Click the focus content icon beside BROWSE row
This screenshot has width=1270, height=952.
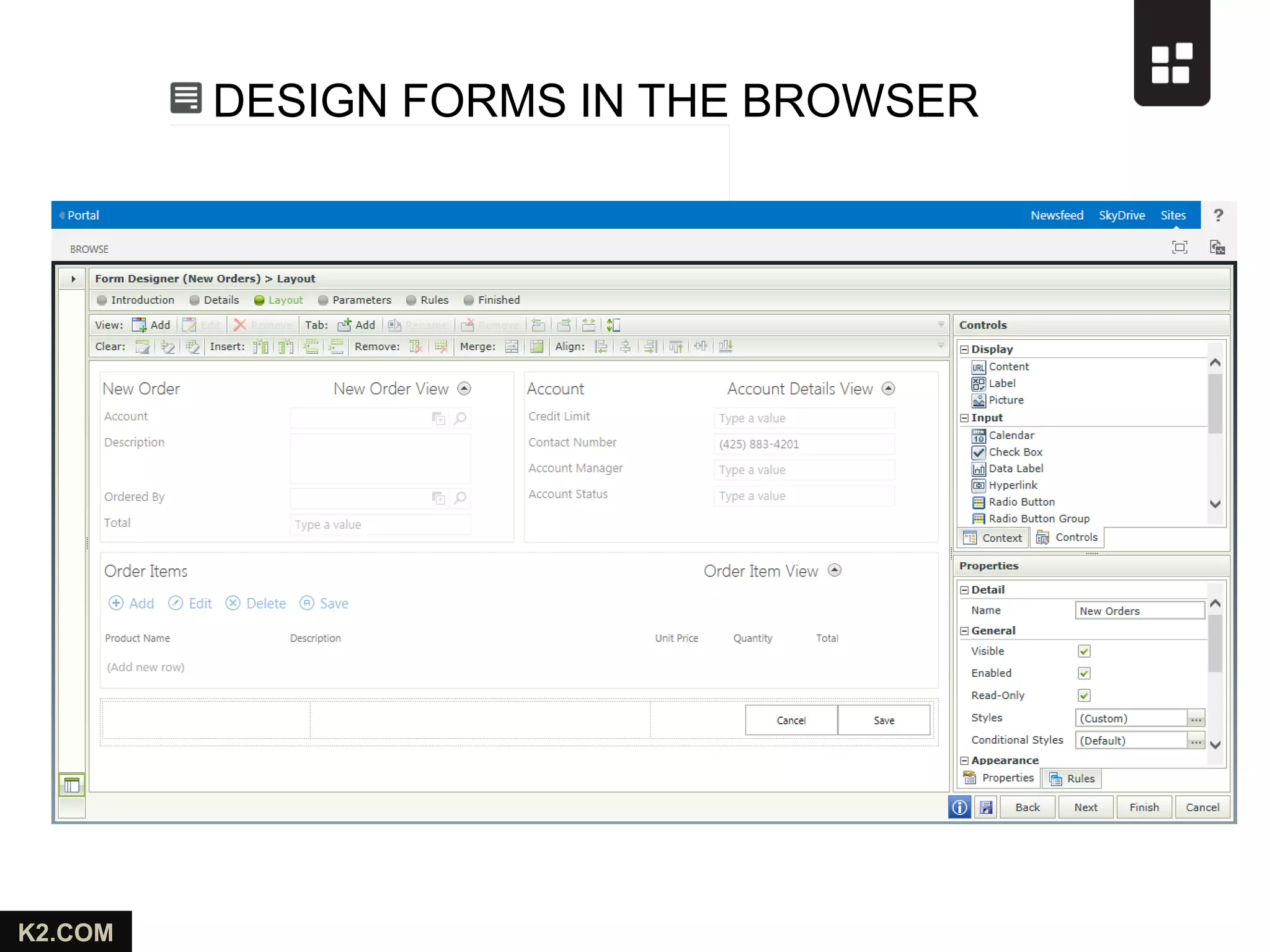(1179, 248)
